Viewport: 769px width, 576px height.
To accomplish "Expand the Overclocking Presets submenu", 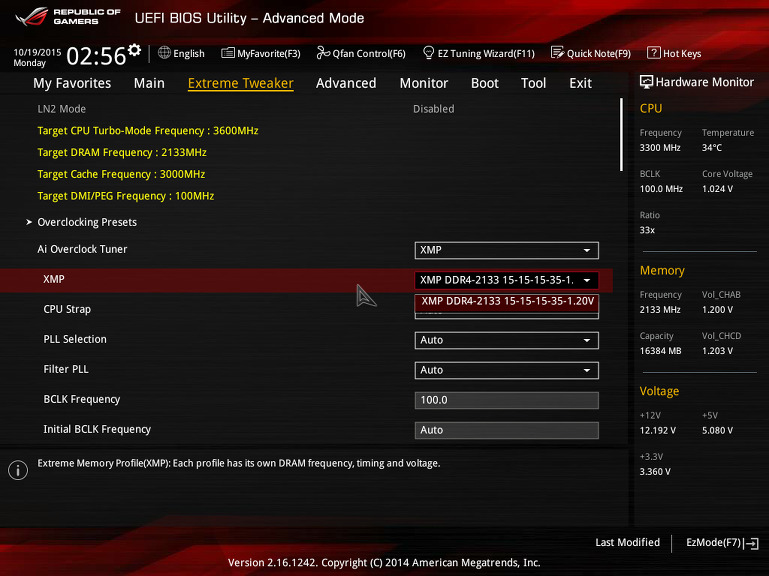I will pos(87,222).
